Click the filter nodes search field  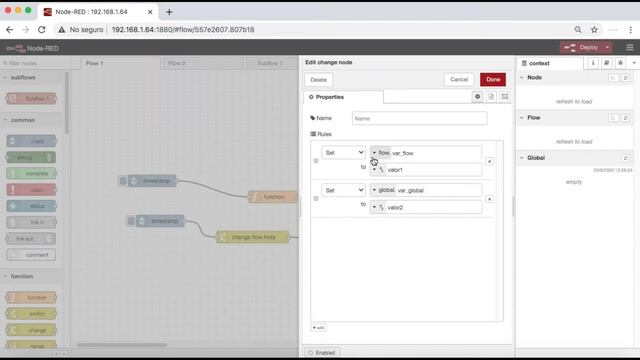click(34, 63)
